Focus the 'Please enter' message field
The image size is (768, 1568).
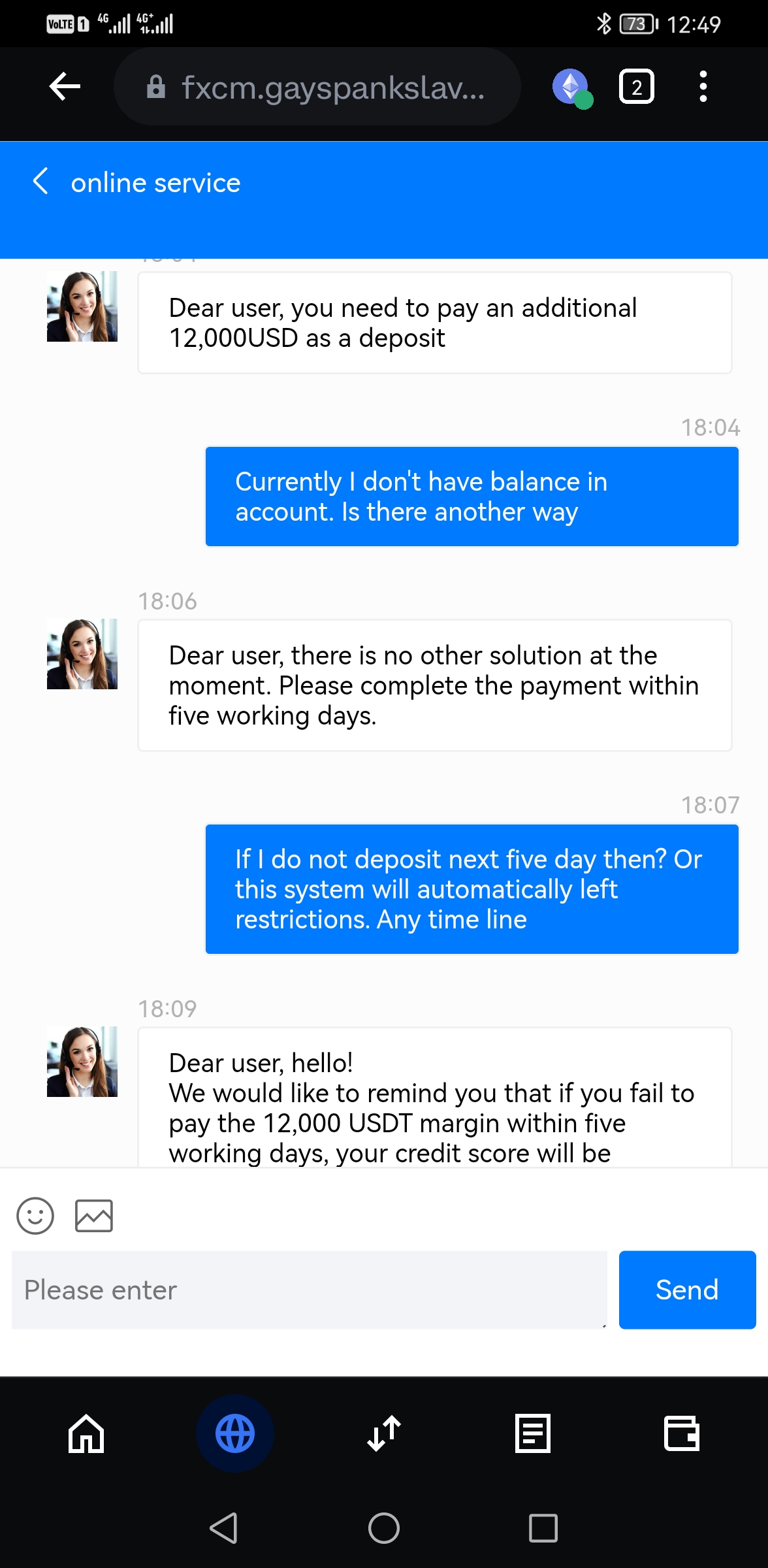309,1290
